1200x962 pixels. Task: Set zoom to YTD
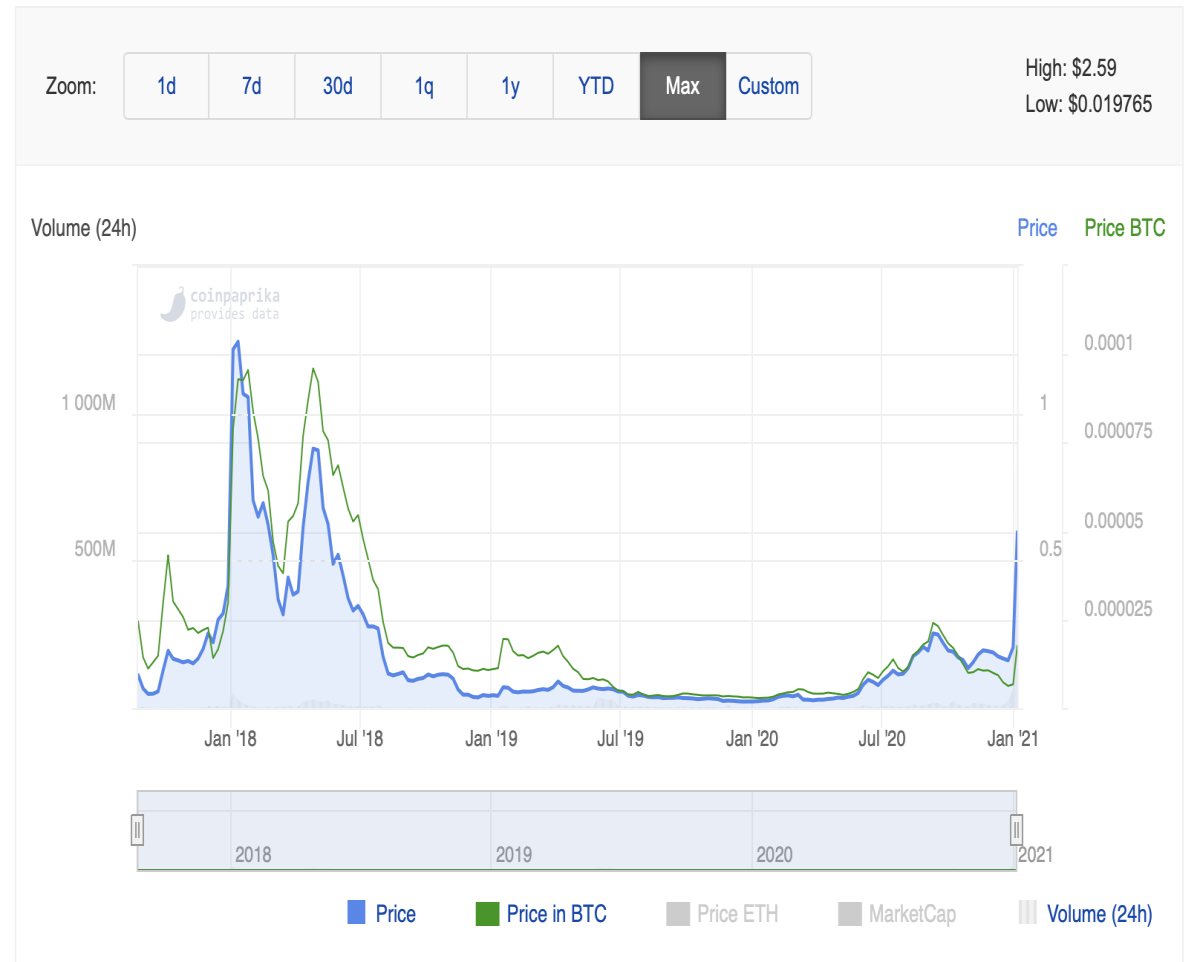click(x=596, y=86)
